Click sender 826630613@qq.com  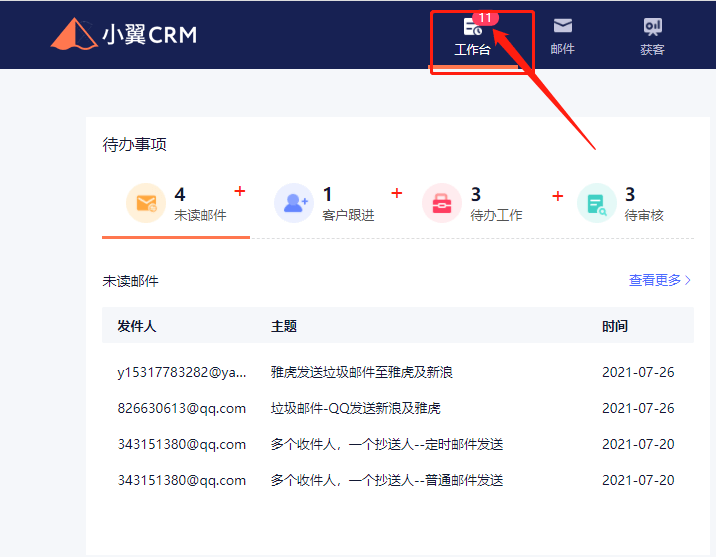[x=182, y=408]
